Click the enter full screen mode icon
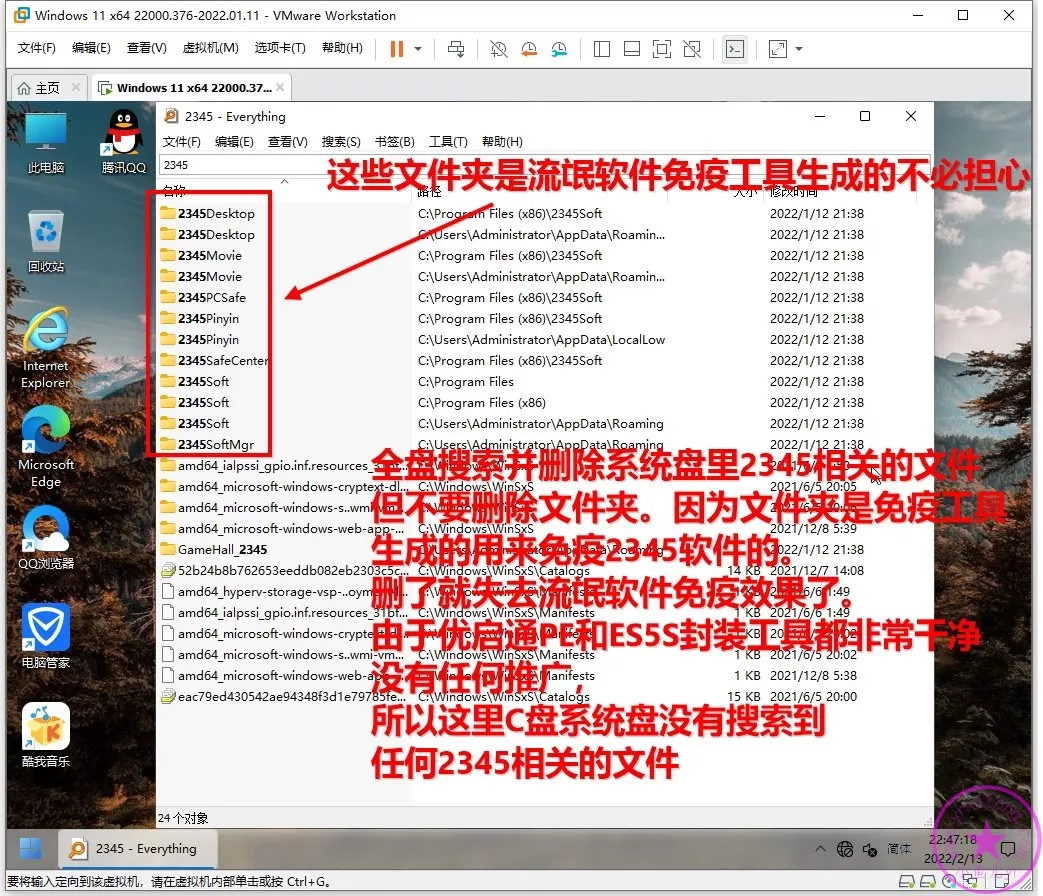This screenshot has height=896, width=1043. click(661, 48)
